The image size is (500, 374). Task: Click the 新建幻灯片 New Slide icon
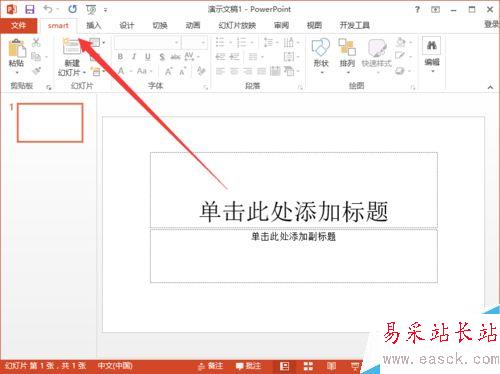pyautogui.click(x=72, y=47)
